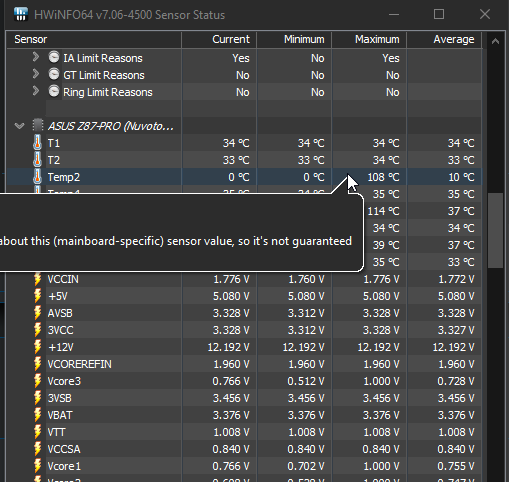The image size is (509, 482).
Task: Select the VCOREREFIN sensor label
Action: [x=79, y=364]
